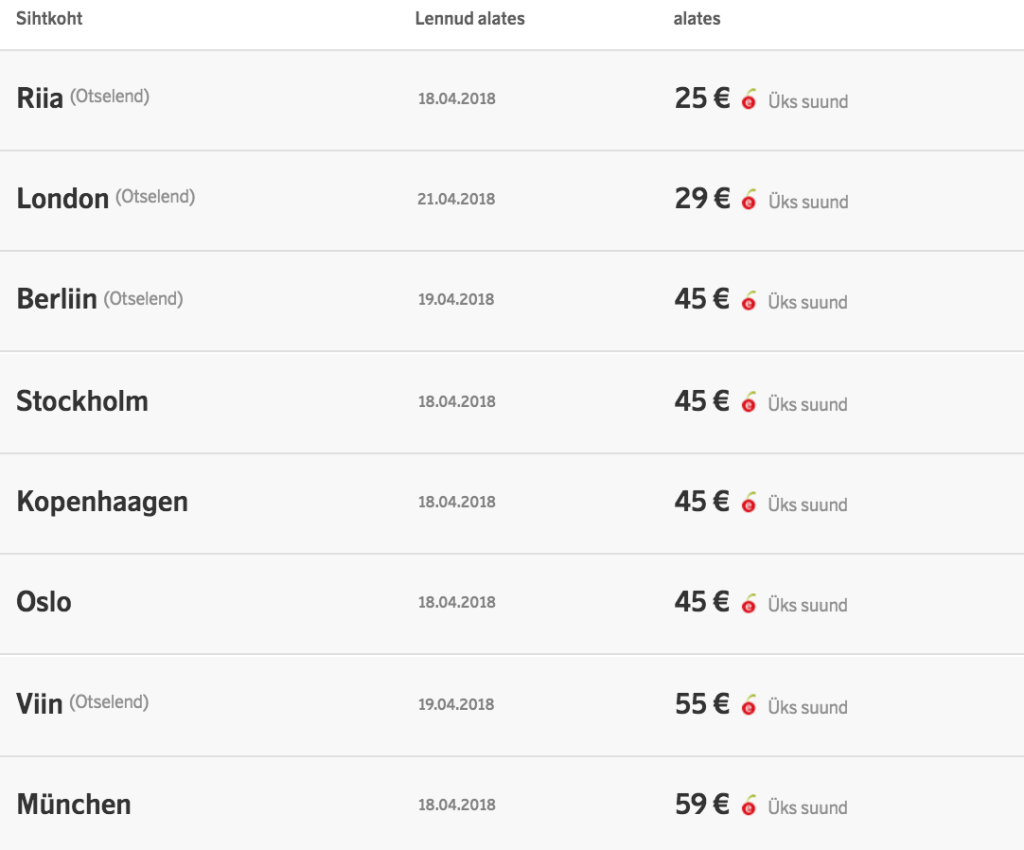Click the cherry icon next to London's price

point(749,200)
